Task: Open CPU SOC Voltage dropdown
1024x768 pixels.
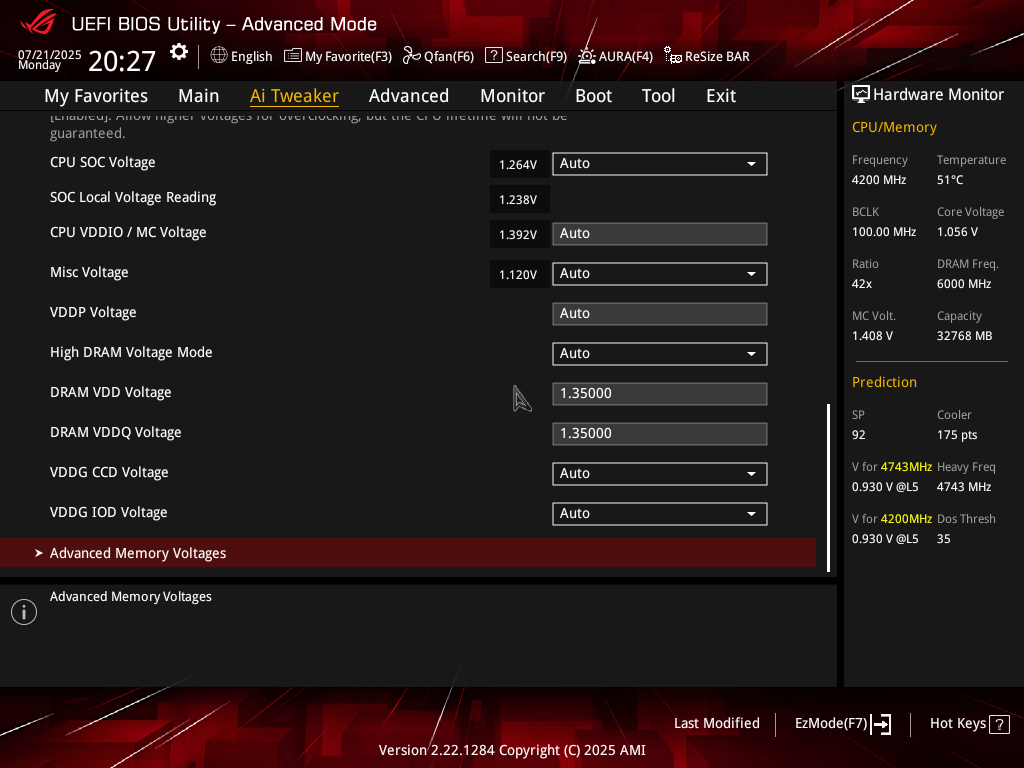Action: (x=660, y=164)
